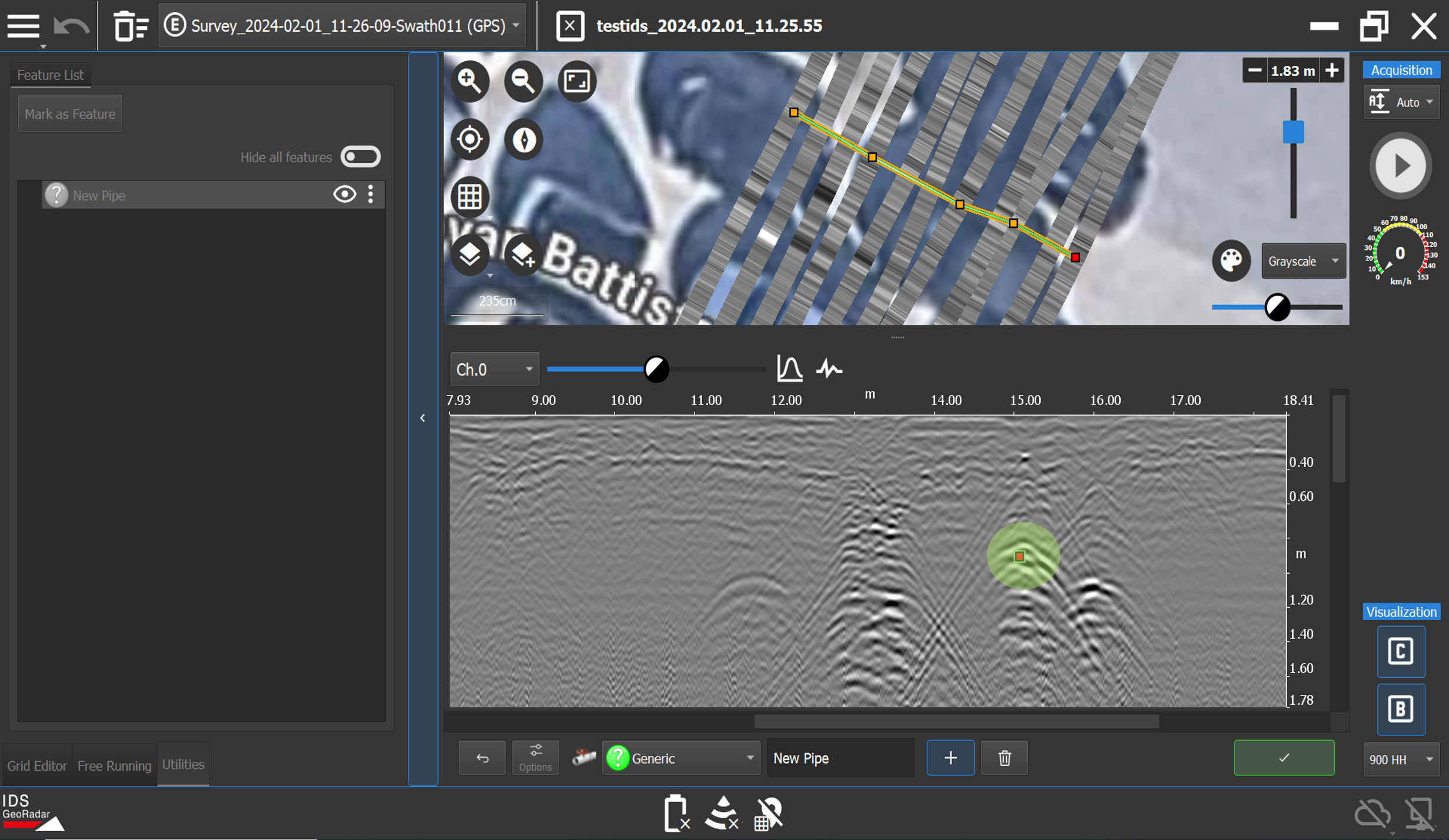Adjust the radargram contrast slider handle

pos(656,369)
